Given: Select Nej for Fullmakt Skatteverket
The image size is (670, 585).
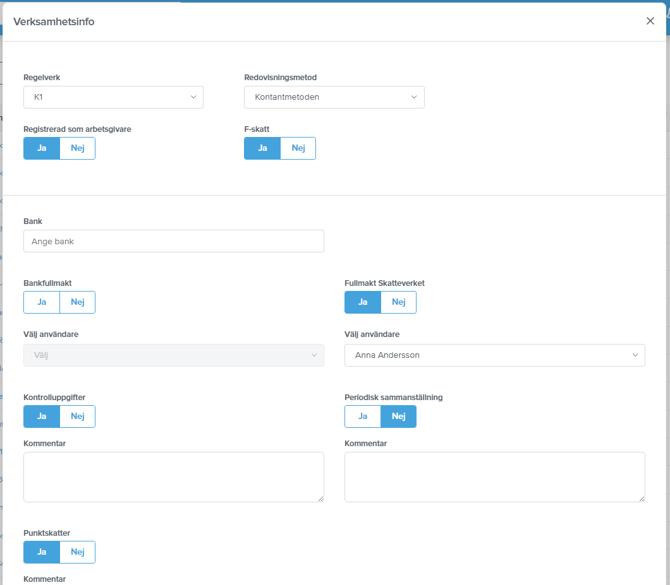Looking at the screenshot, I should 398,302.
